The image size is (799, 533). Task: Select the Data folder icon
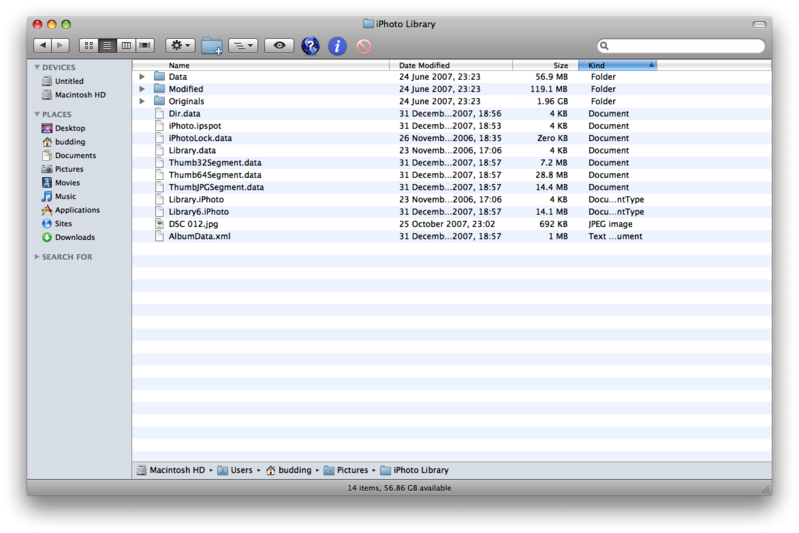159,76
